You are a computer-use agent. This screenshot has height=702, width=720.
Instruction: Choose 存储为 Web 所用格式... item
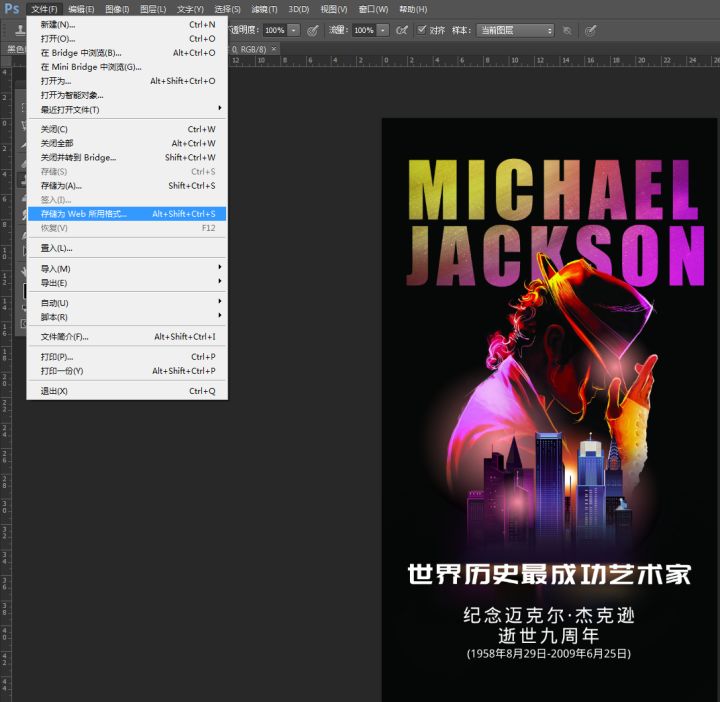click(x=127, y=213)
